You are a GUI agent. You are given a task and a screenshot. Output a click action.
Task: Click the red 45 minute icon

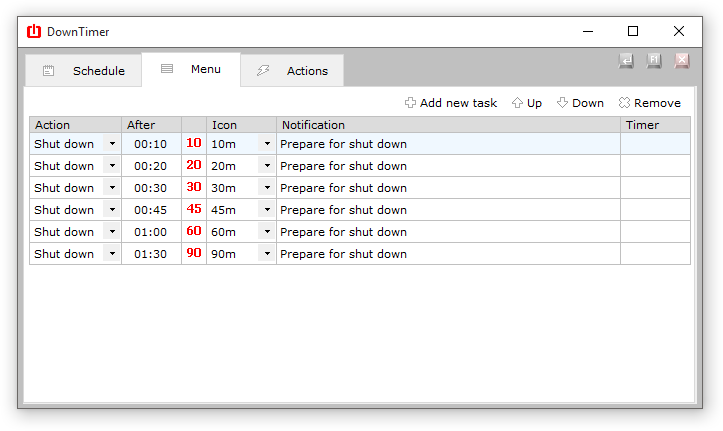click(x=194, y=210)
